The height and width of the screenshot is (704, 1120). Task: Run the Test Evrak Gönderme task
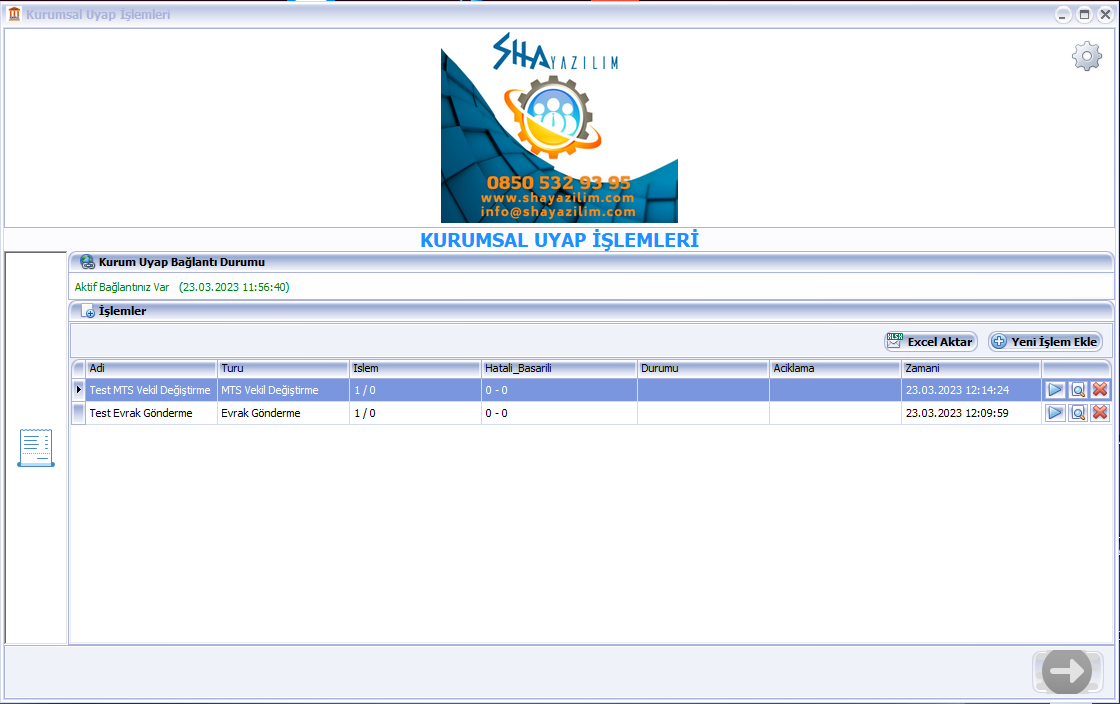[x=1055, y=413]
